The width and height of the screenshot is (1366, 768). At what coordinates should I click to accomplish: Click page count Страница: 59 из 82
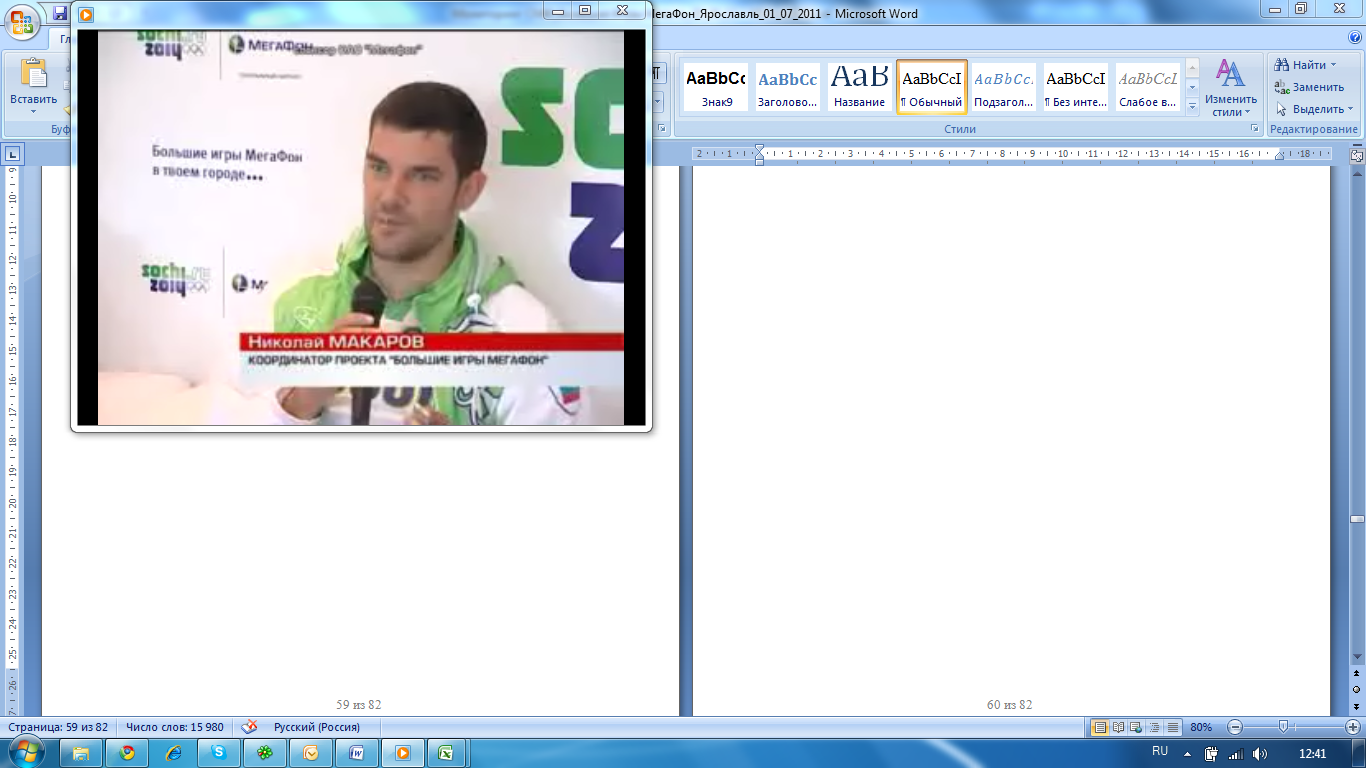(x=58, y=727)
